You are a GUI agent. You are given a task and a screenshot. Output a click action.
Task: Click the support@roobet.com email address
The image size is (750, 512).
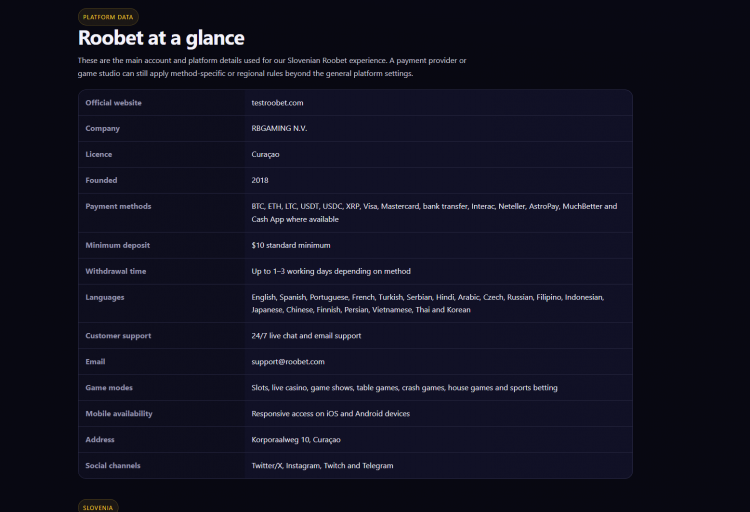pyautogui.click(x=288, y=362)
